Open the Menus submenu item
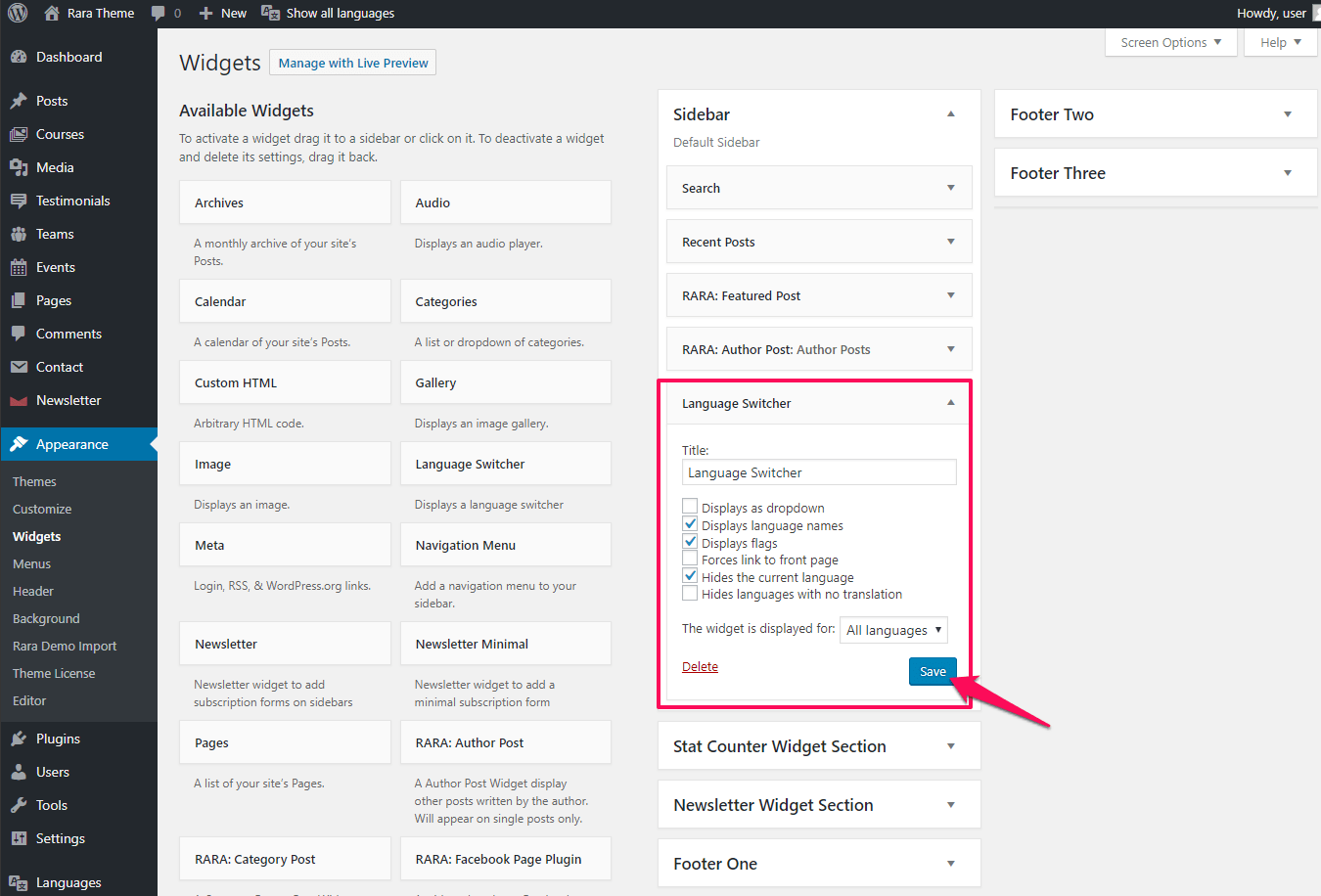1321x896 pixels. 31,563
